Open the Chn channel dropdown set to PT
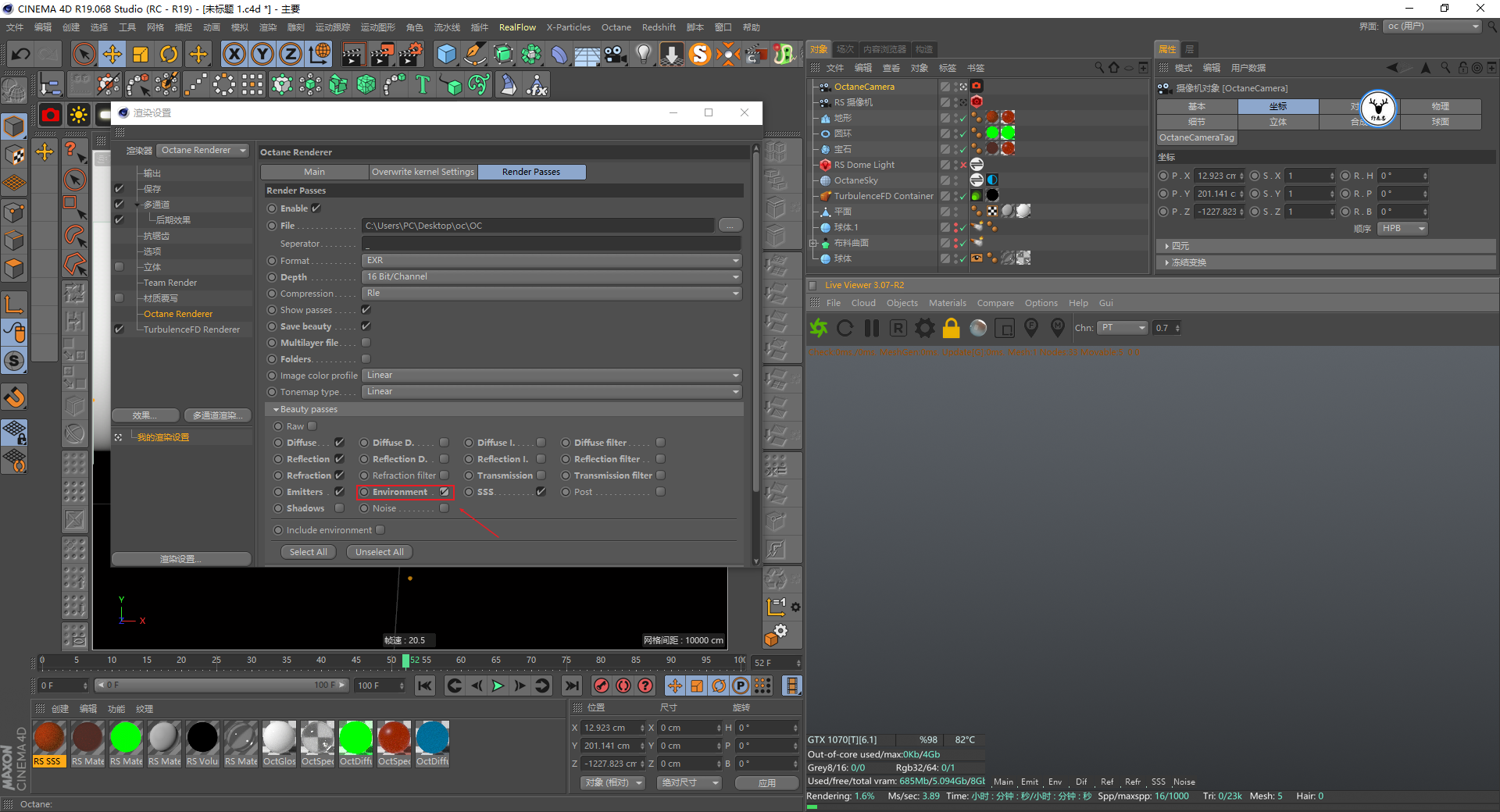This screenshot has width=1500, height=812. 1123,328
